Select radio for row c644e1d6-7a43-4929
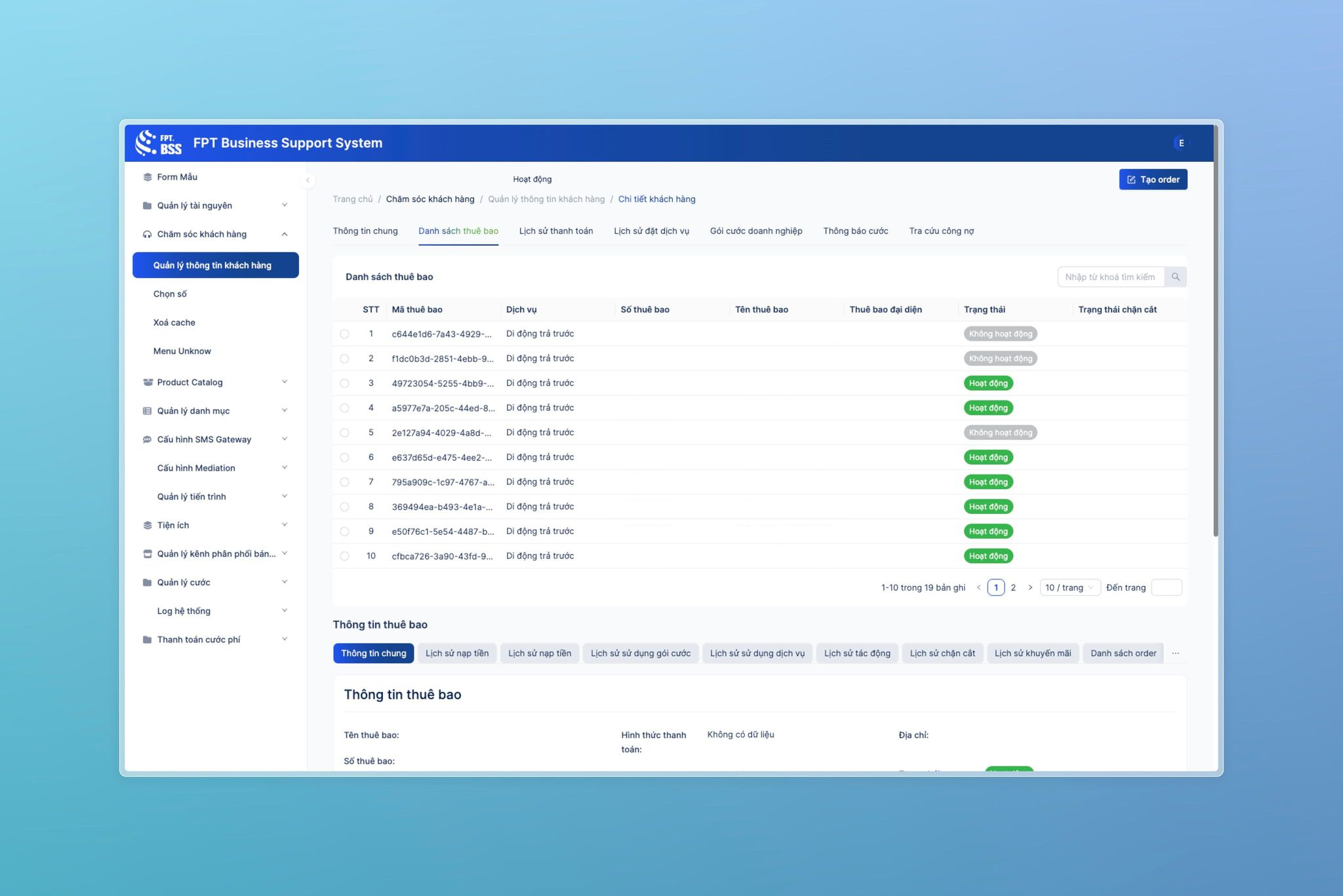The height and width of the screenshot is (896, 1343). [x=344, y=334]
